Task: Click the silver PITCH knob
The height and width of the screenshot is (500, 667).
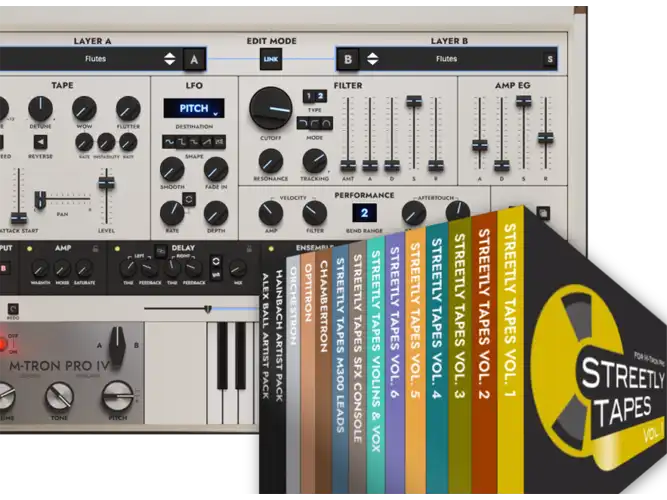Action: click(117, 397)
